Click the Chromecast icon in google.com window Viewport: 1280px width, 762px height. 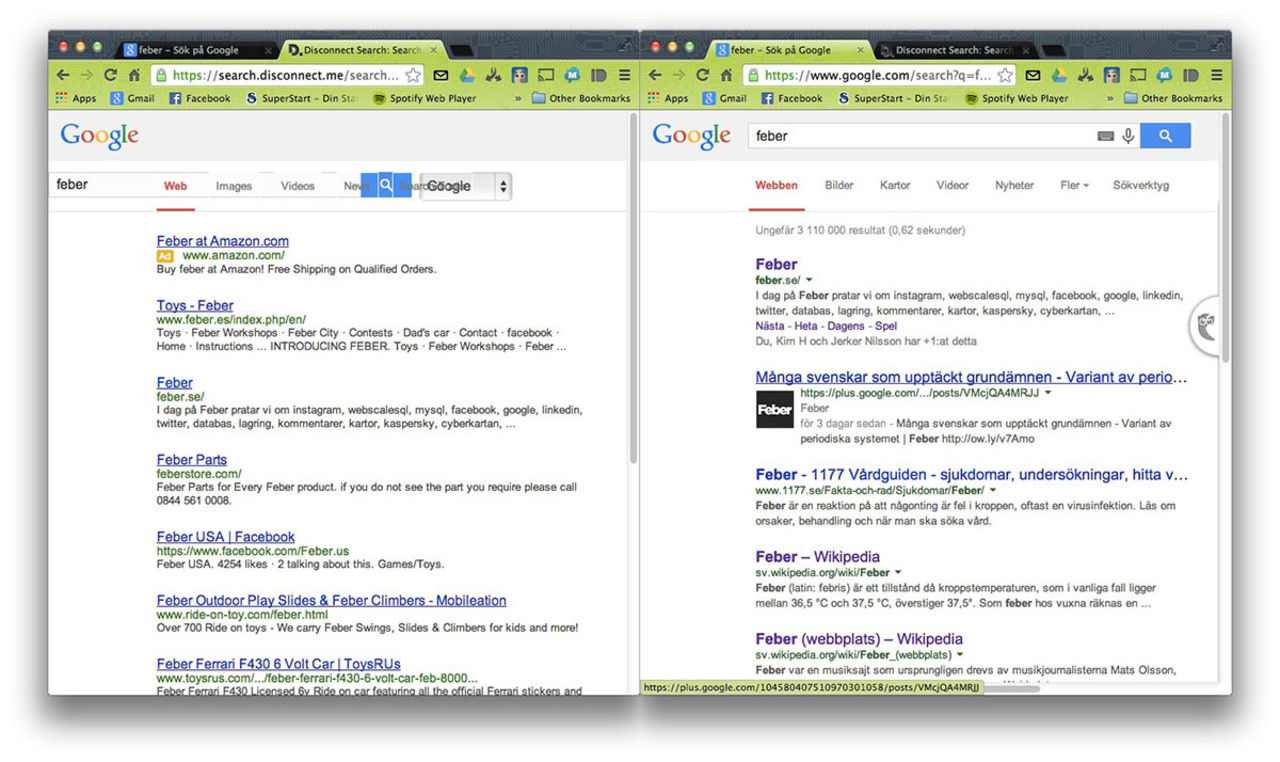point(1138,75)
